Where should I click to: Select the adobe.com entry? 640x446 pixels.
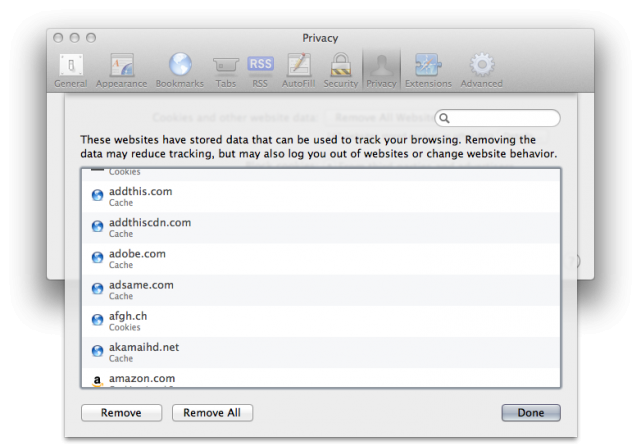pos(321,259)
